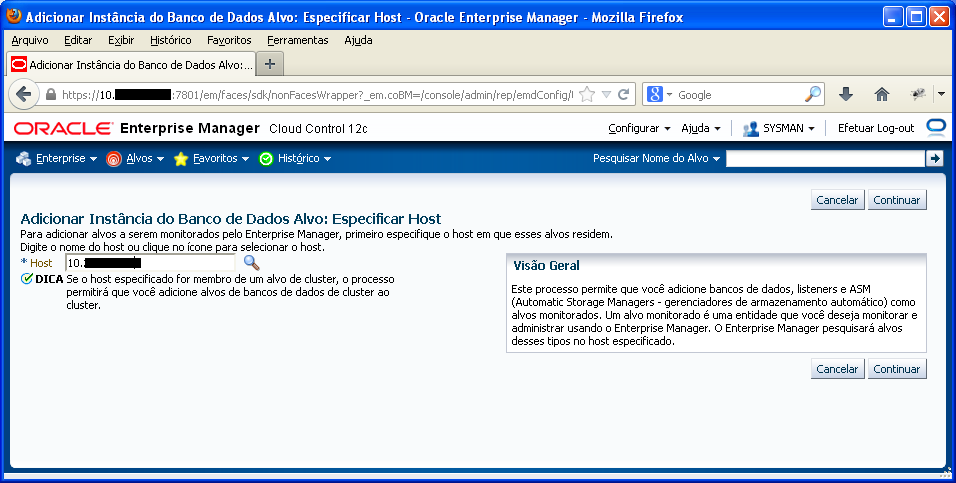
Task: Click the target search go arrow
Action: tap(934, 159)
